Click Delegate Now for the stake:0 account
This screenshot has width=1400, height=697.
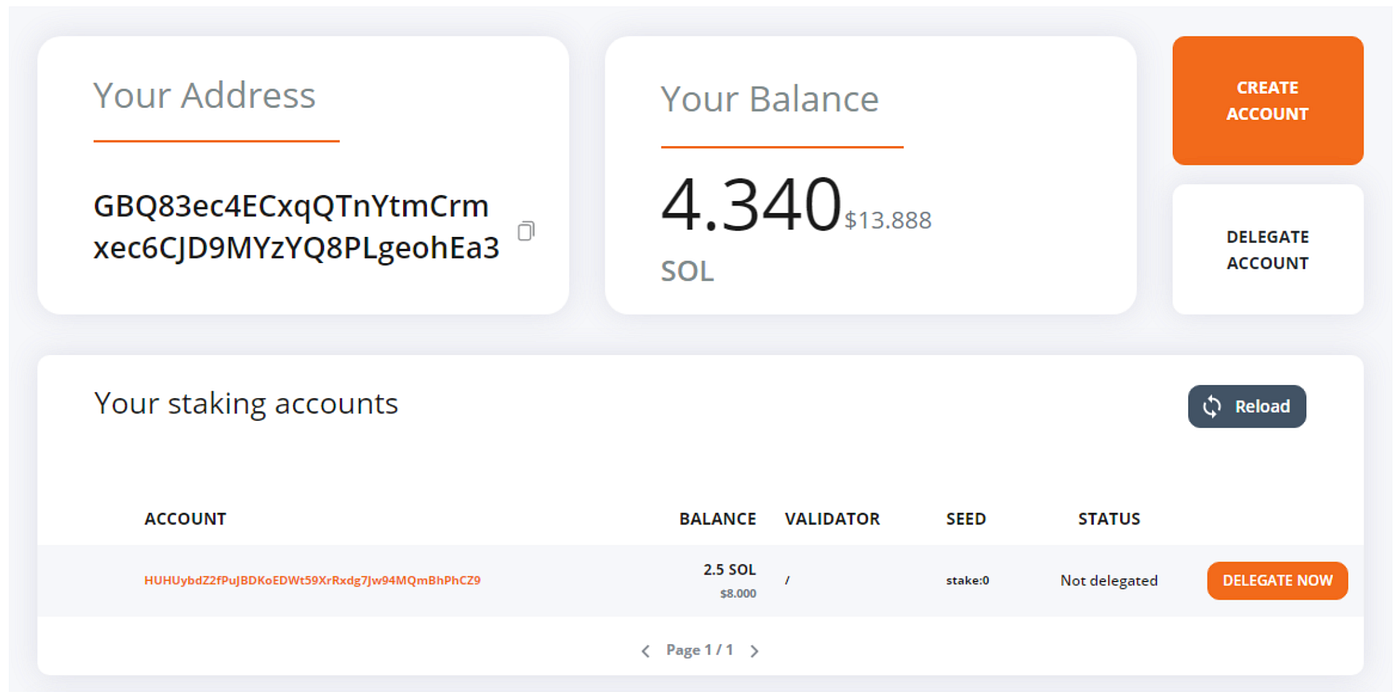[x=1277, y=580]
